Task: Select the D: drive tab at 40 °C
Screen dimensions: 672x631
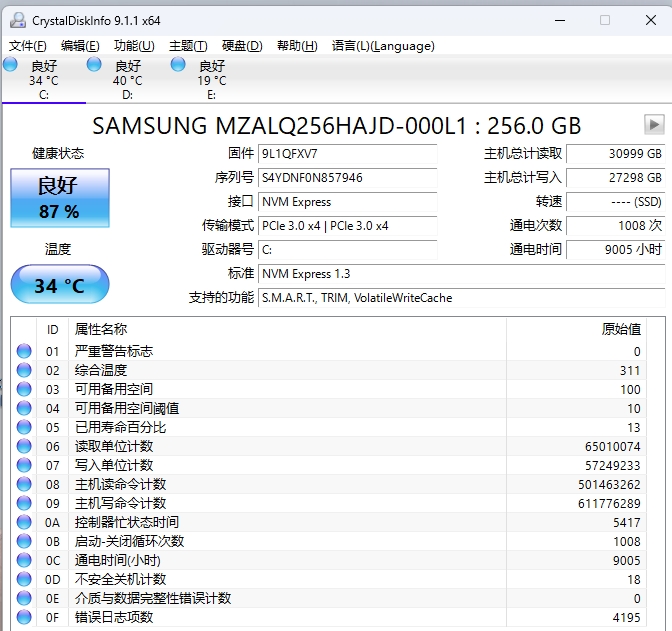Action: click(128, 80)
